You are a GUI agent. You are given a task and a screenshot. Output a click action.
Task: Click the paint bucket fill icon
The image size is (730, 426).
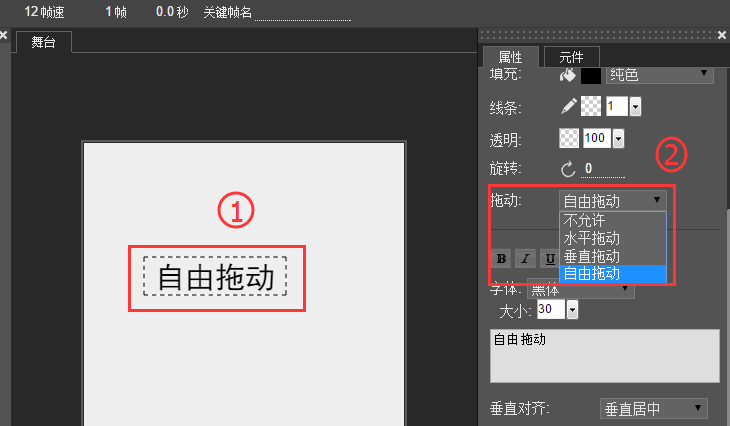[x=568, y=75]
